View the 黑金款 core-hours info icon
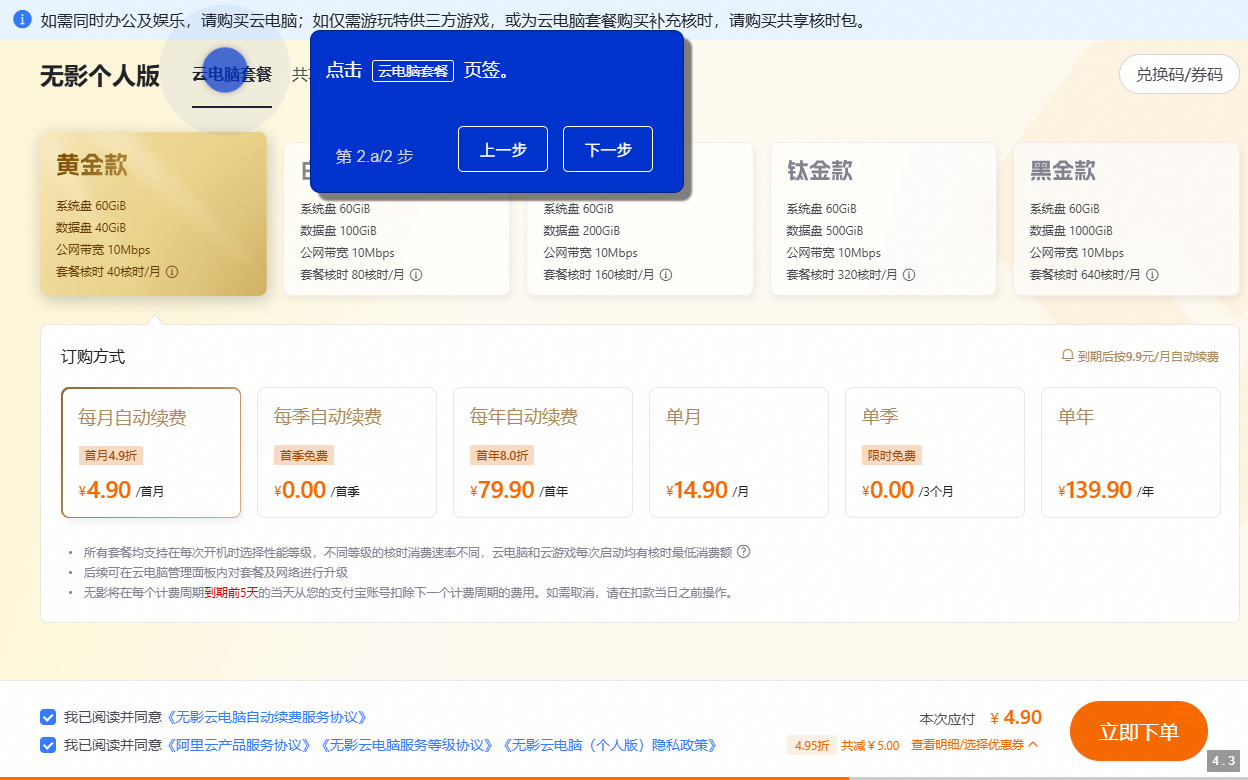 [1152, 274]
